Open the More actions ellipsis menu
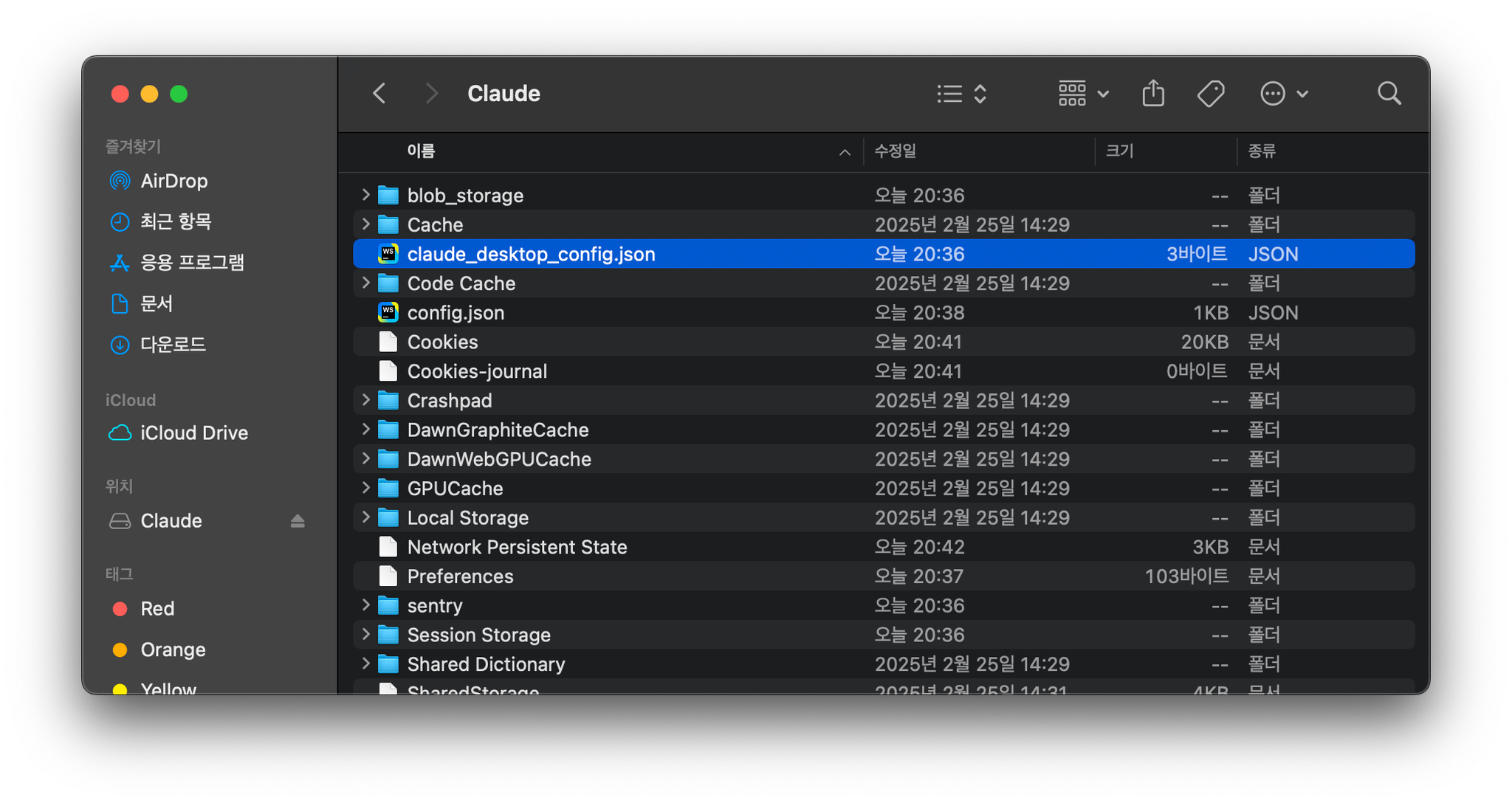The height and width of the screenshot is (803, 1512). (x=1283, y=94)
